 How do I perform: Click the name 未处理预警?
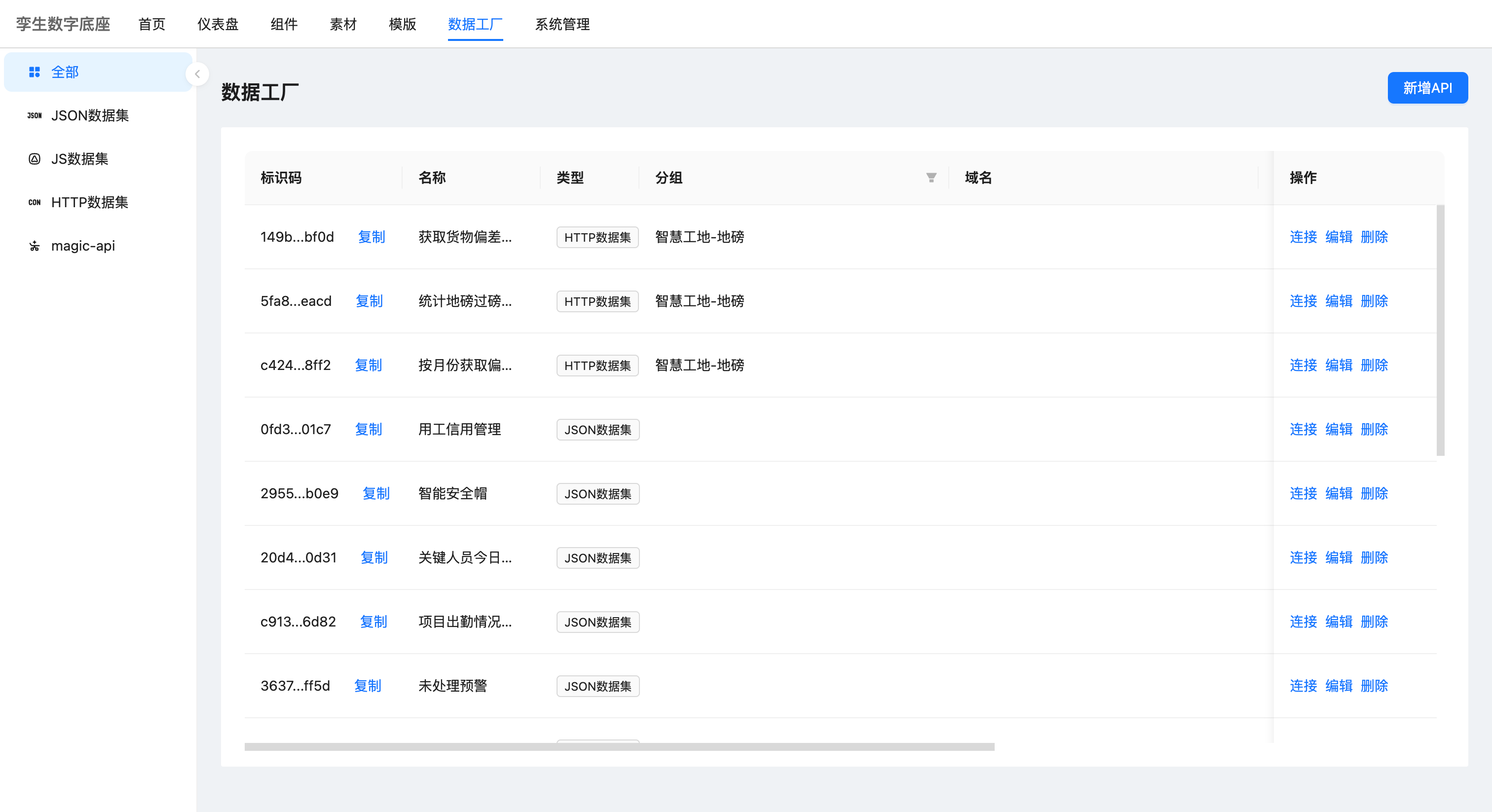tap(452, 686)
